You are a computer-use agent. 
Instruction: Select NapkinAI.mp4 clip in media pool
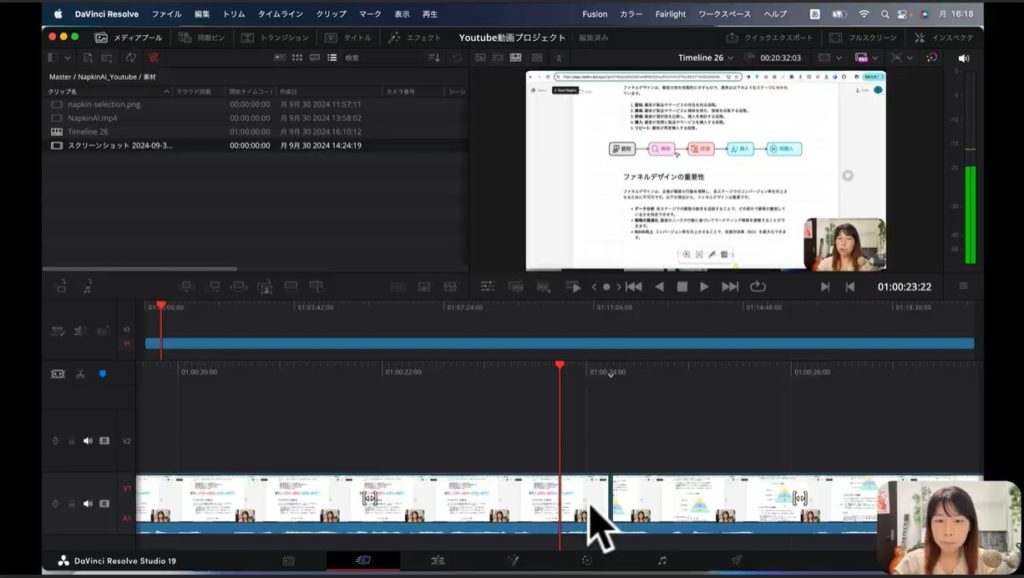point(95,118)
